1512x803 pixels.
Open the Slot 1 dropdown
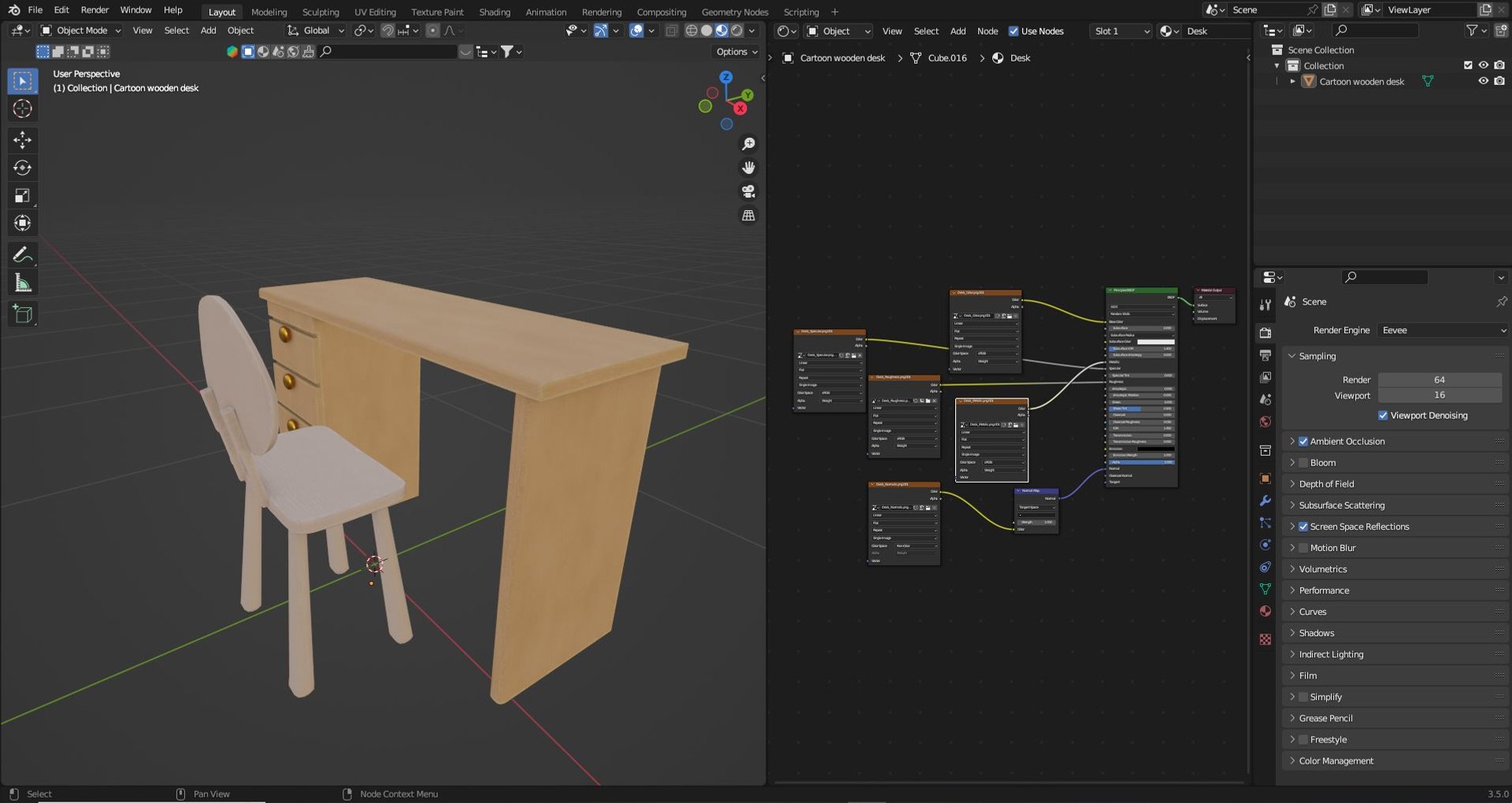click(x=1122, y=31)
